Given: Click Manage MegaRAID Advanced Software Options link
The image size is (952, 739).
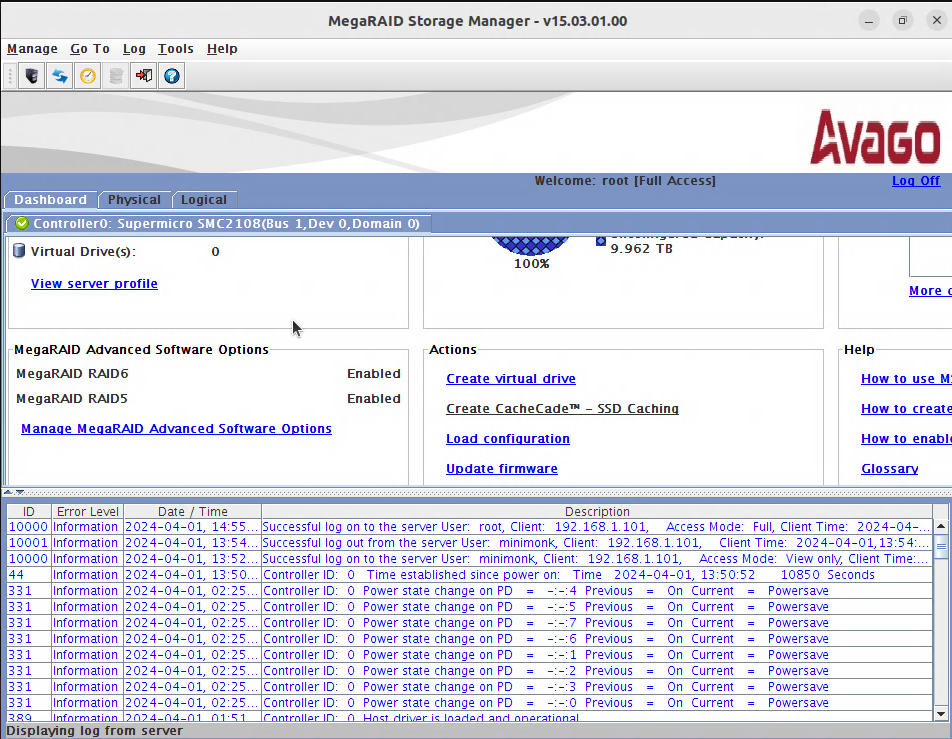Looking at the screenshot, I should point(176,429).
